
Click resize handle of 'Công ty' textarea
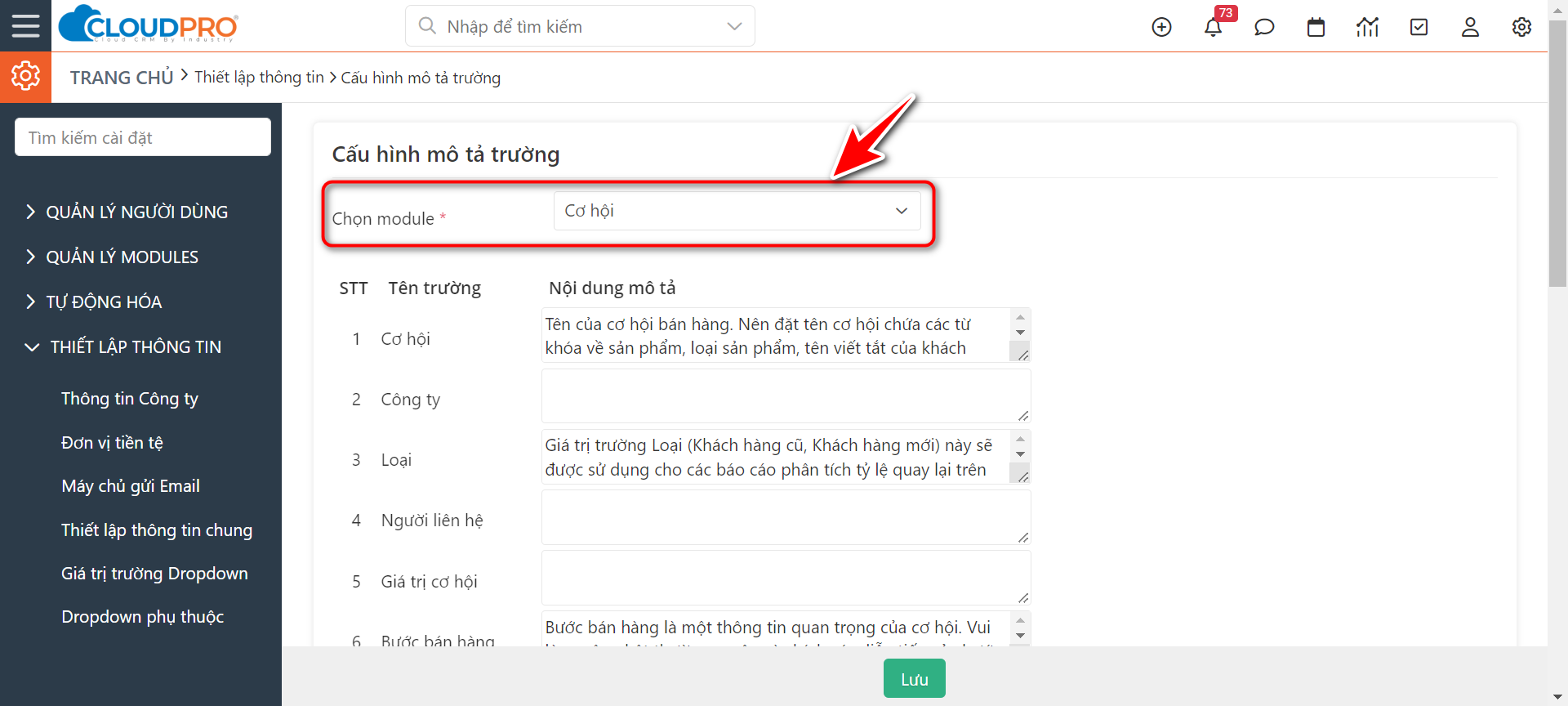click(x=1023, y=416)
